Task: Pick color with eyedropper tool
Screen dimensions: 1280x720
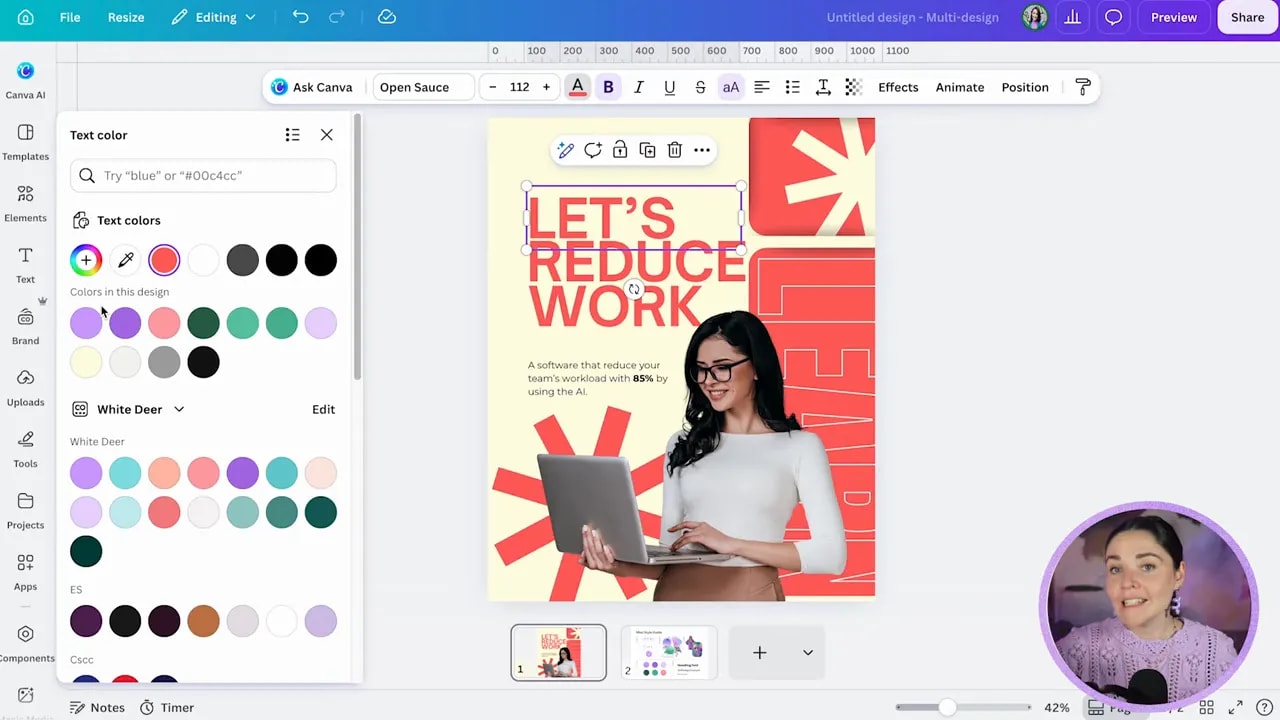Action: pos(125,260)
